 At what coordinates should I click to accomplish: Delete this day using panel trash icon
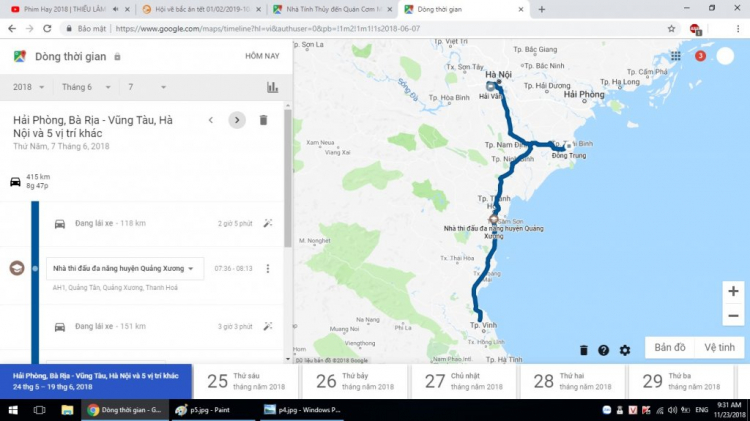tap(263, 120)
